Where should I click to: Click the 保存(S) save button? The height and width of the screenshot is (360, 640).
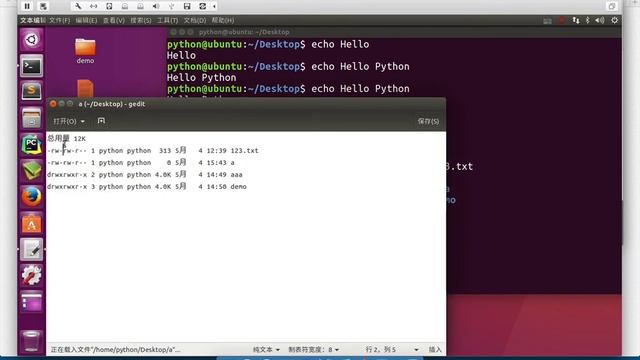(x=428, y=121)
